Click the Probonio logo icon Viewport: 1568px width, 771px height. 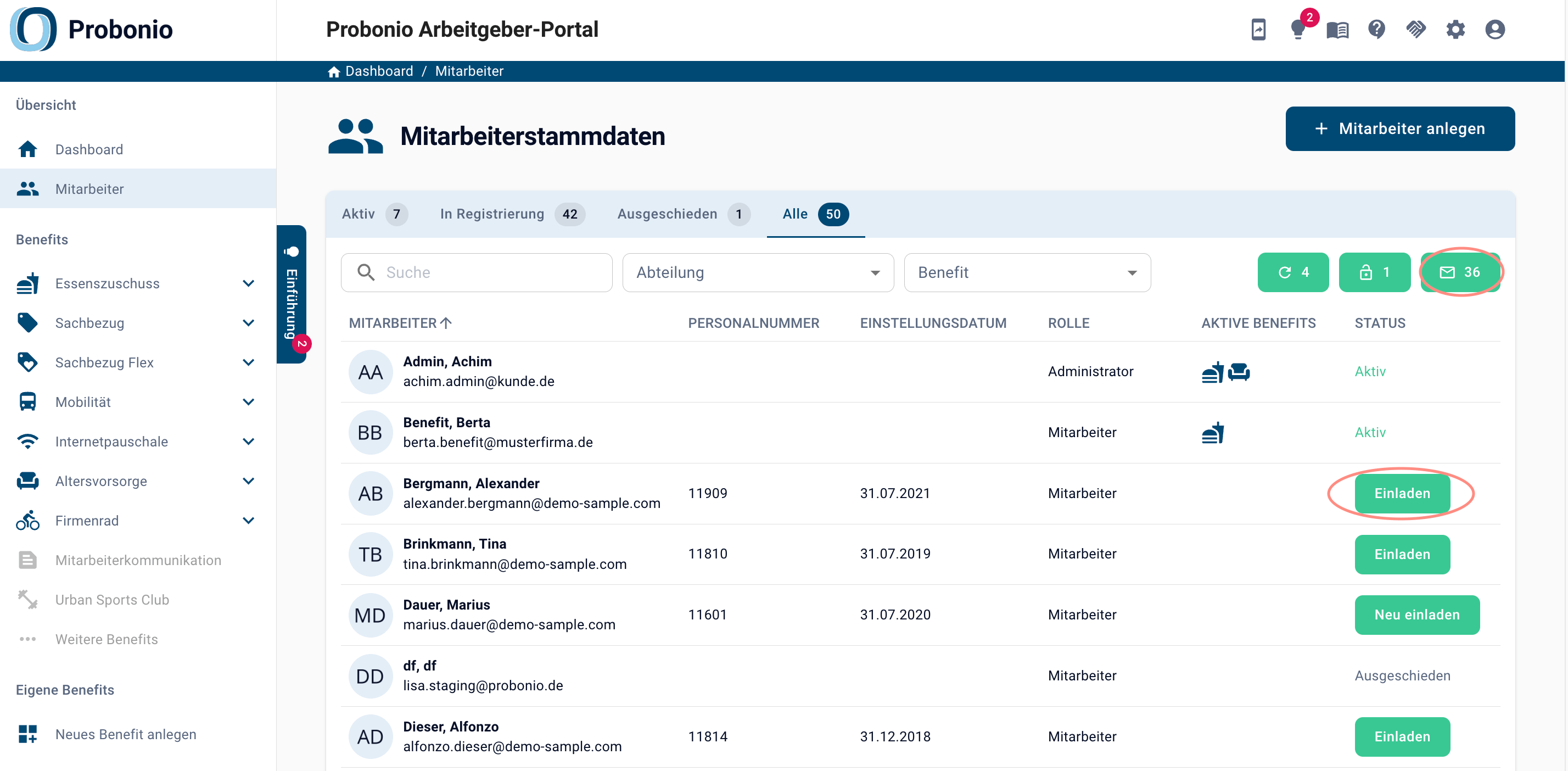pos(33,29)
